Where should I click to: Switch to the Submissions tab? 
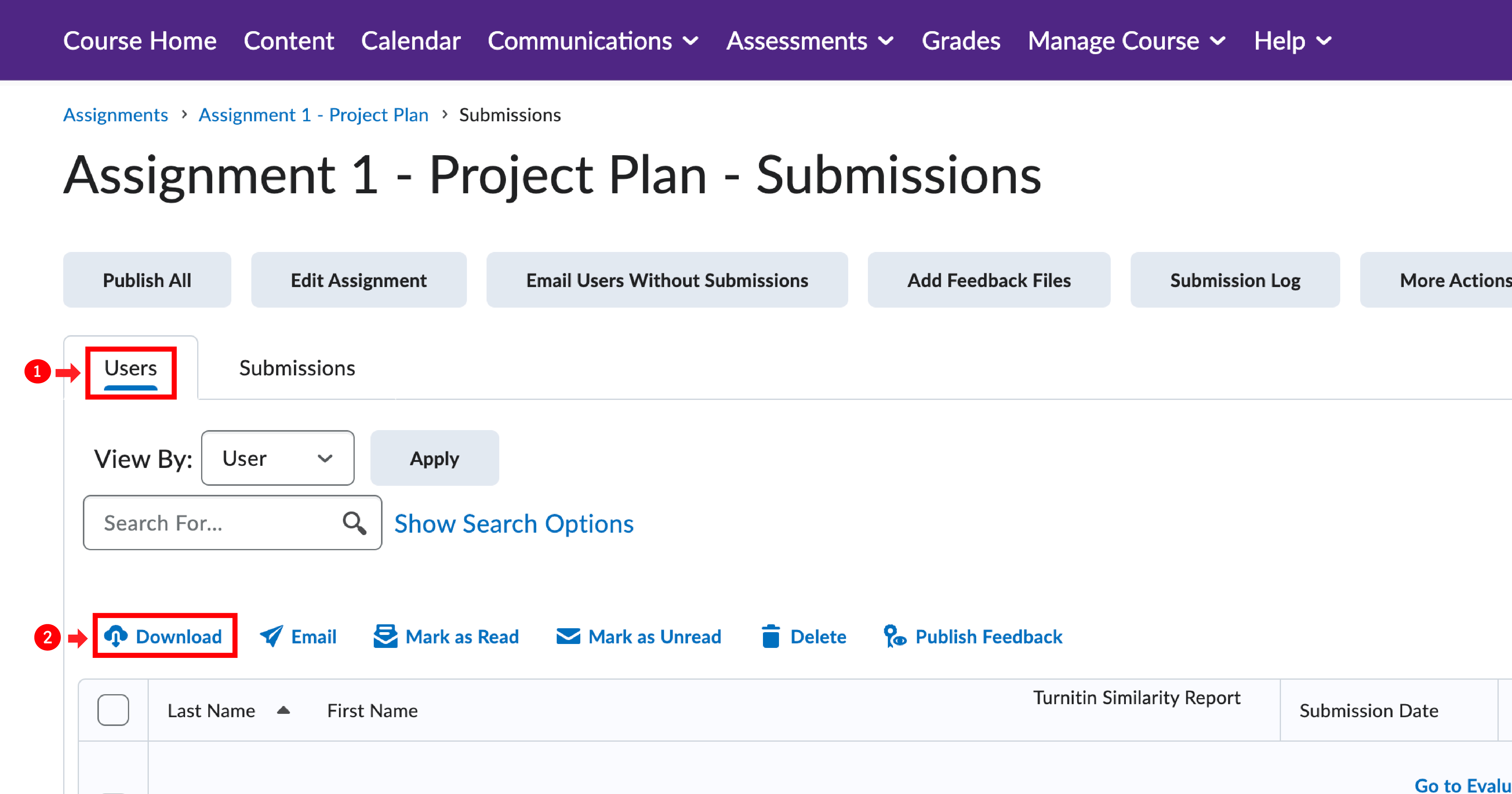pyautogui.click(x=297, y=368)
